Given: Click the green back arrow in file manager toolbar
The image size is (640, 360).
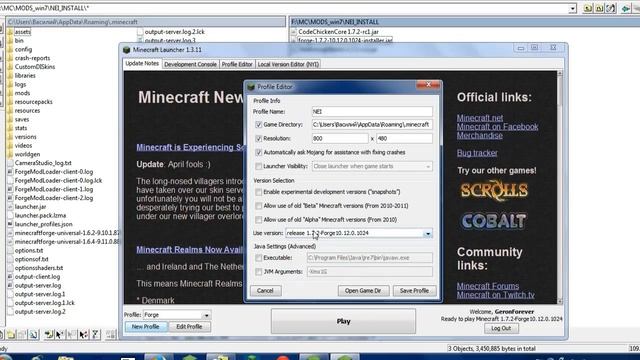Looking at the screenshot, I should (625, 8).
